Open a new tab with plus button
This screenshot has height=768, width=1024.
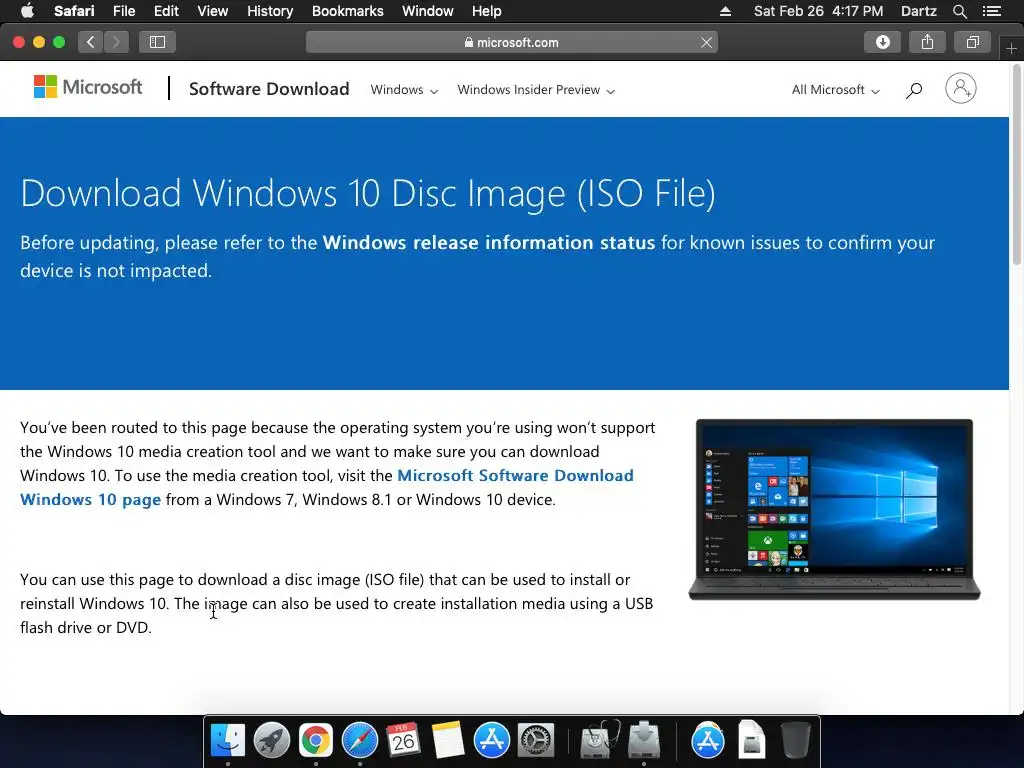pyautogui.click(x=1012, y=49)
